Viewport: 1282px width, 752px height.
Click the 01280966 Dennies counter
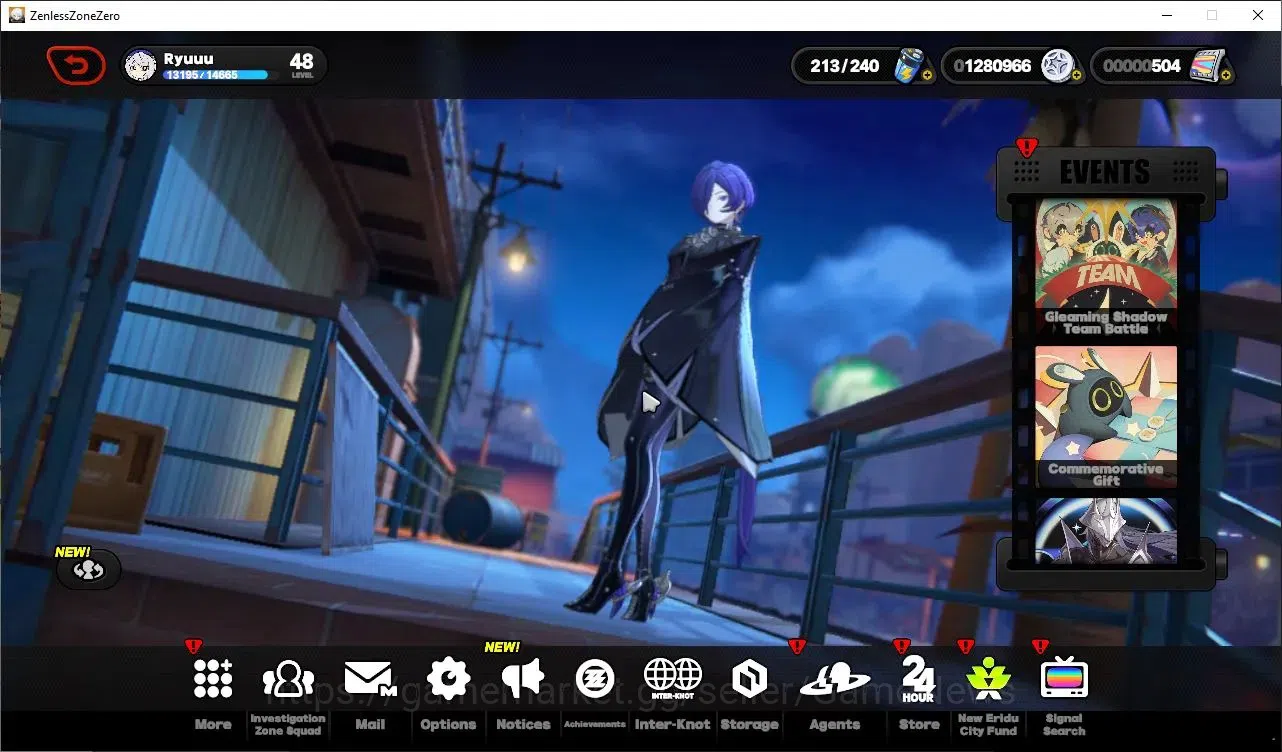click(x=992, y=66)
